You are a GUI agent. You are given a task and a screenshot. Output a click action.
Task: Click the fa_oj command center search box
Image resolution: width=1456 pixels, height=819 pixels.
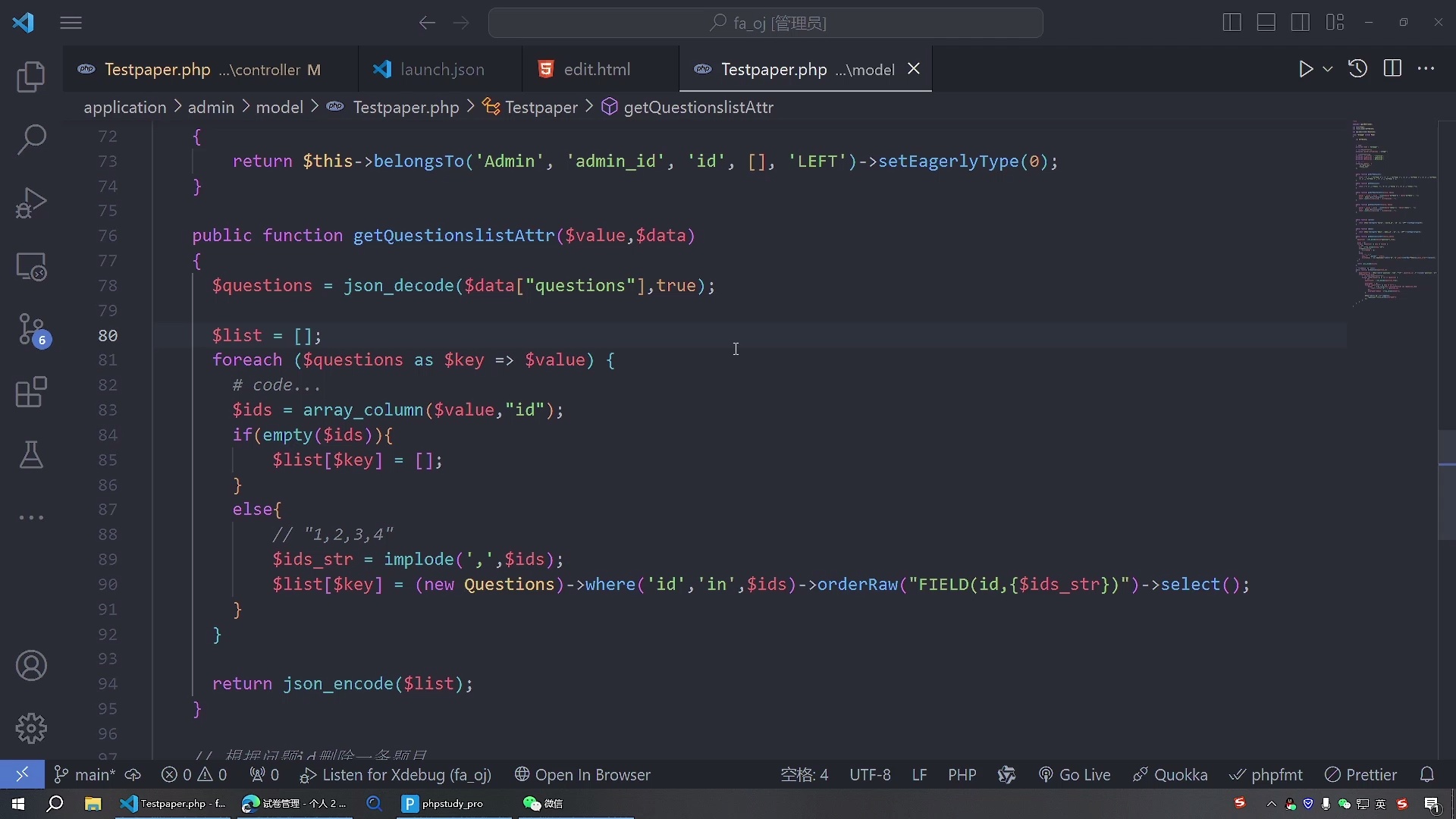coord(766,23)
